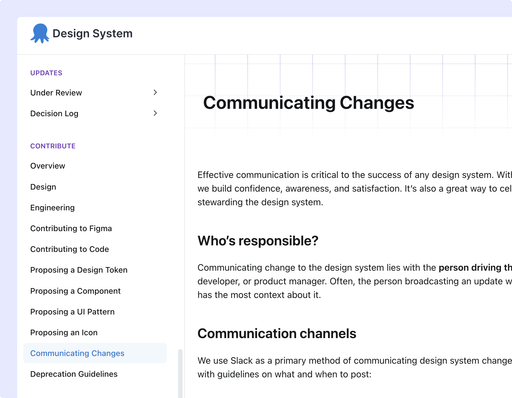
Task: Open the Under Review section
Action: [x=56, y=93]
